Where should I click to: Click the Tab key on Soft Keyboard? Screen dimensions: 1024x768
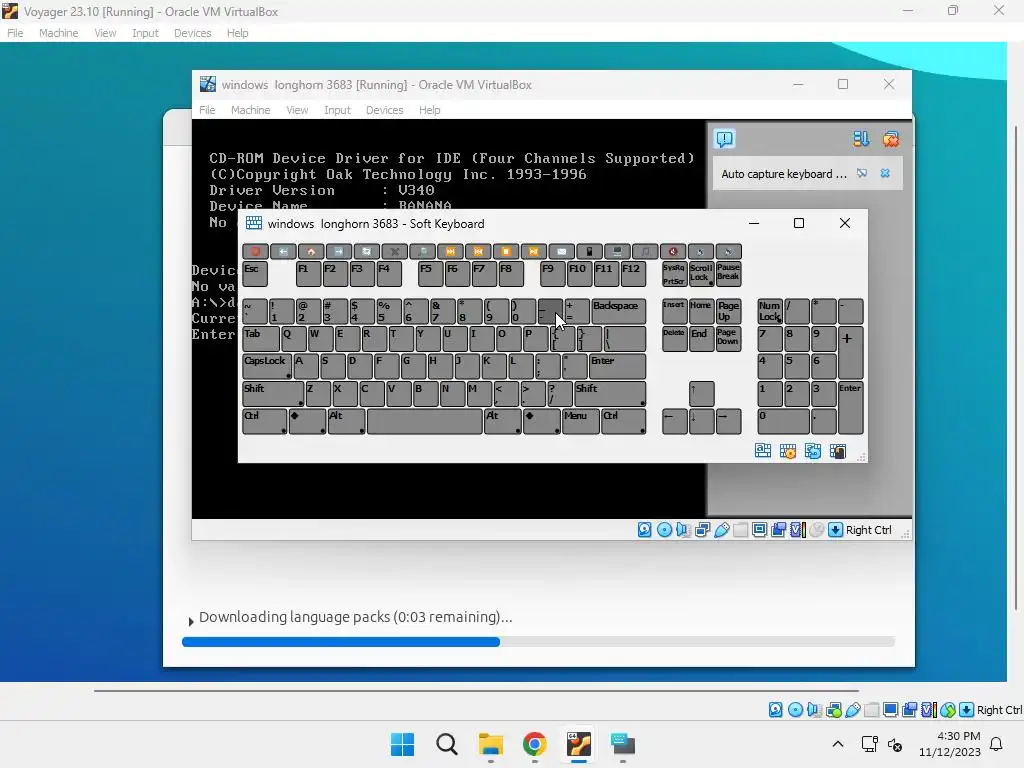[x=261, y=339]
